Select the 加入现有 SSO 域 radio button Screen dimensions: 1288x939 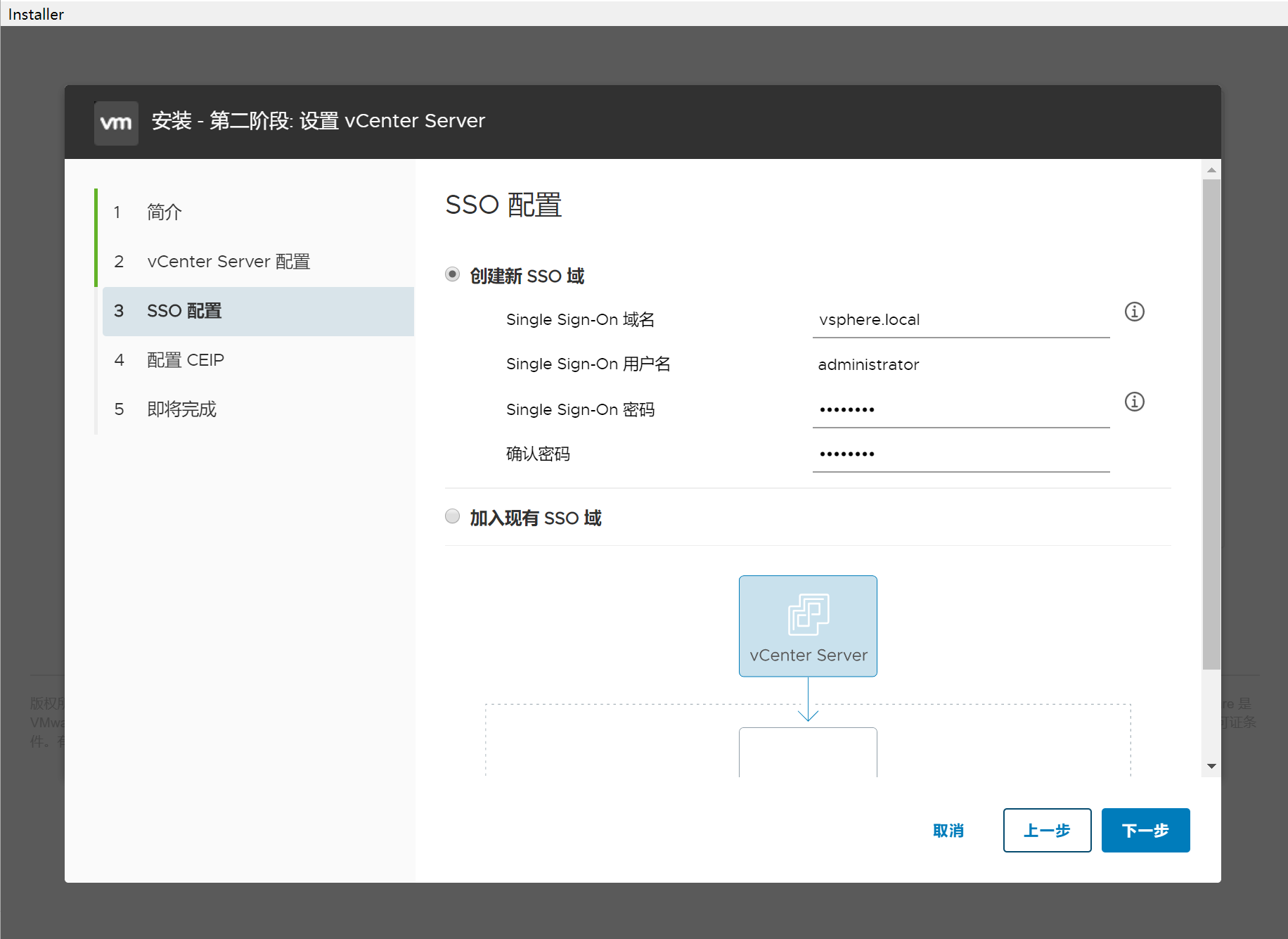click(453, 517)
